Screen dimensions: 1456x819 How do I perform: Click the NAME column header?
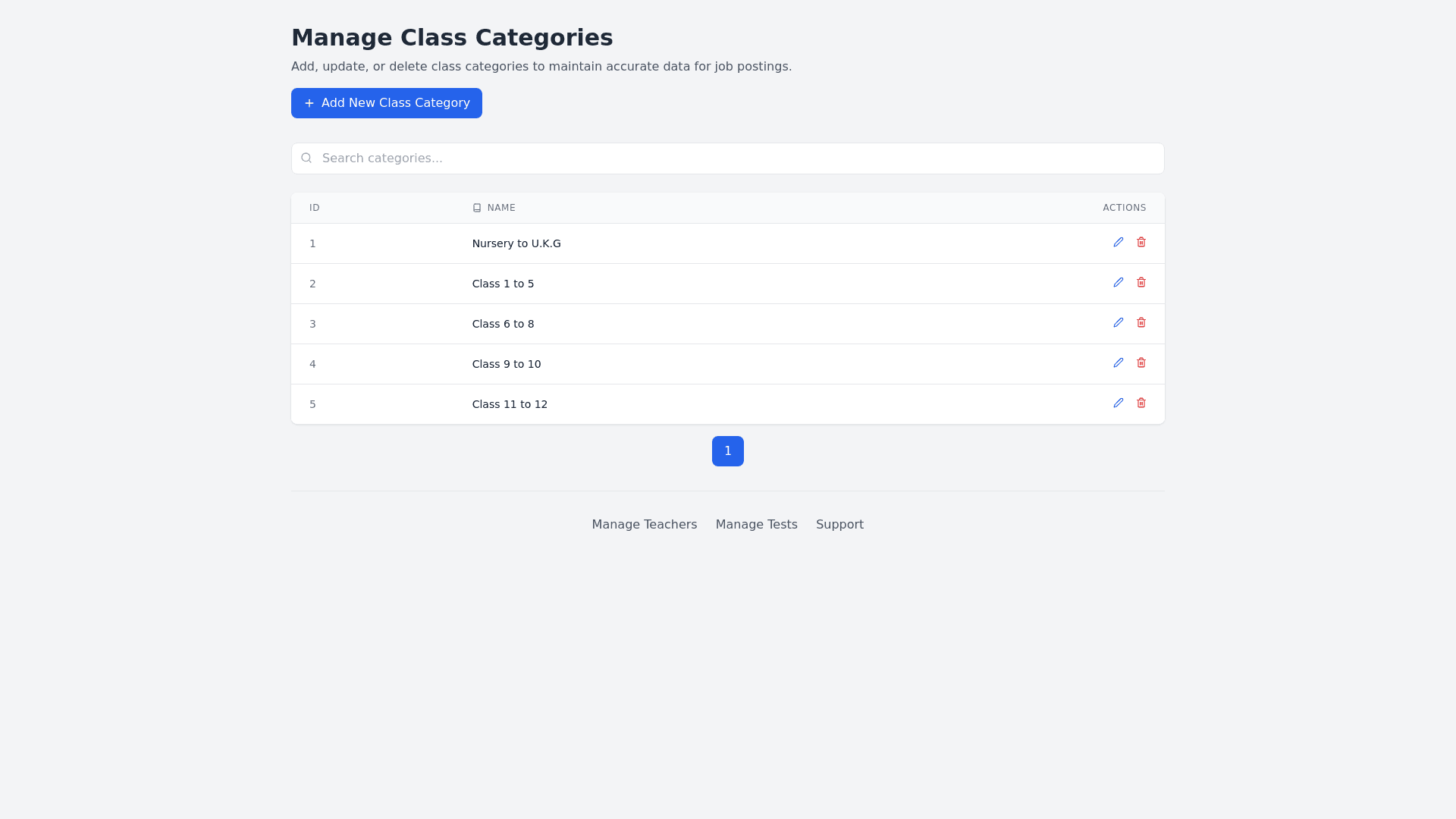500,208
